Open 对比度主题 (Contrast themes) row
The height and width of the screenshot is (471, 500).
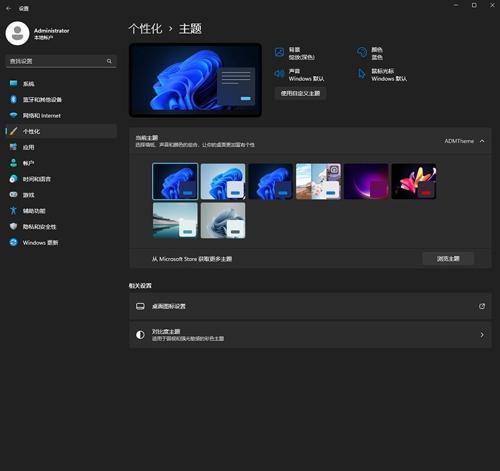pyautogui.click(x=310, y=335)
